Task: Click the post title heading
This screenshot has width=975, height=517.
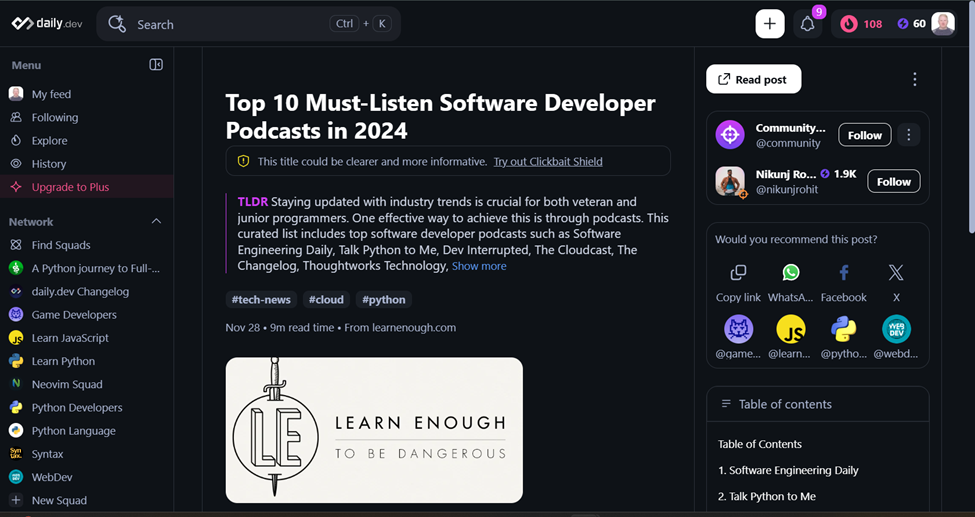Action: pos(440,116)
